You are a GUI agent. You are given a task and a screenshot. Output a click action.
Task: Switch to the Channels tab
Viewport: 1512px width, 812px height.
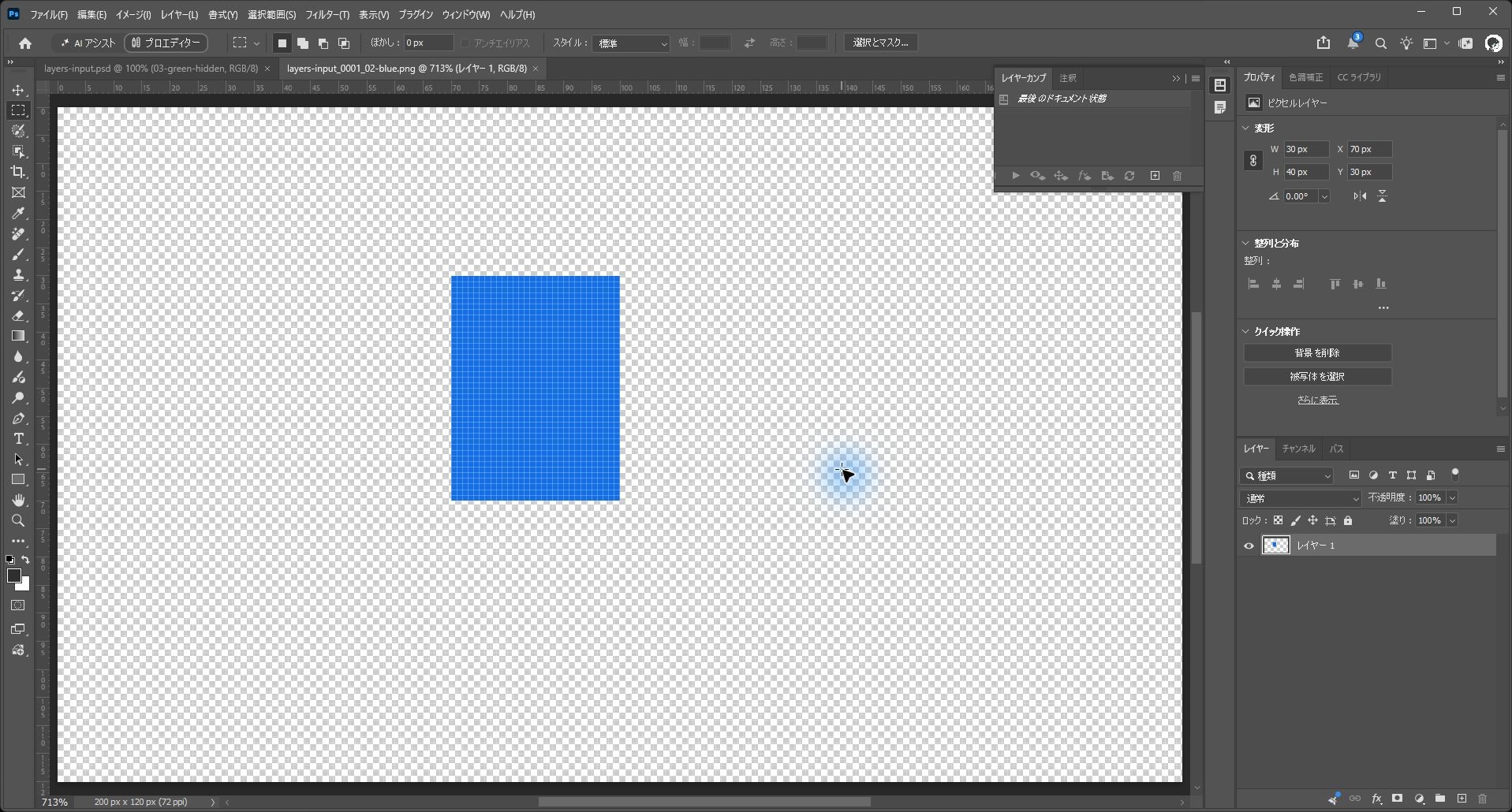pos(1298,449)
